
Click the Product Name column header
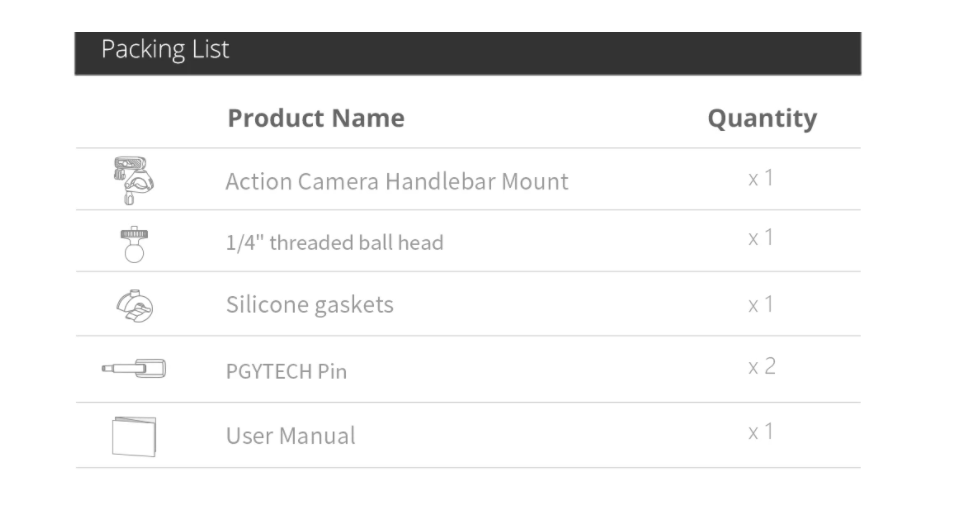316,118
